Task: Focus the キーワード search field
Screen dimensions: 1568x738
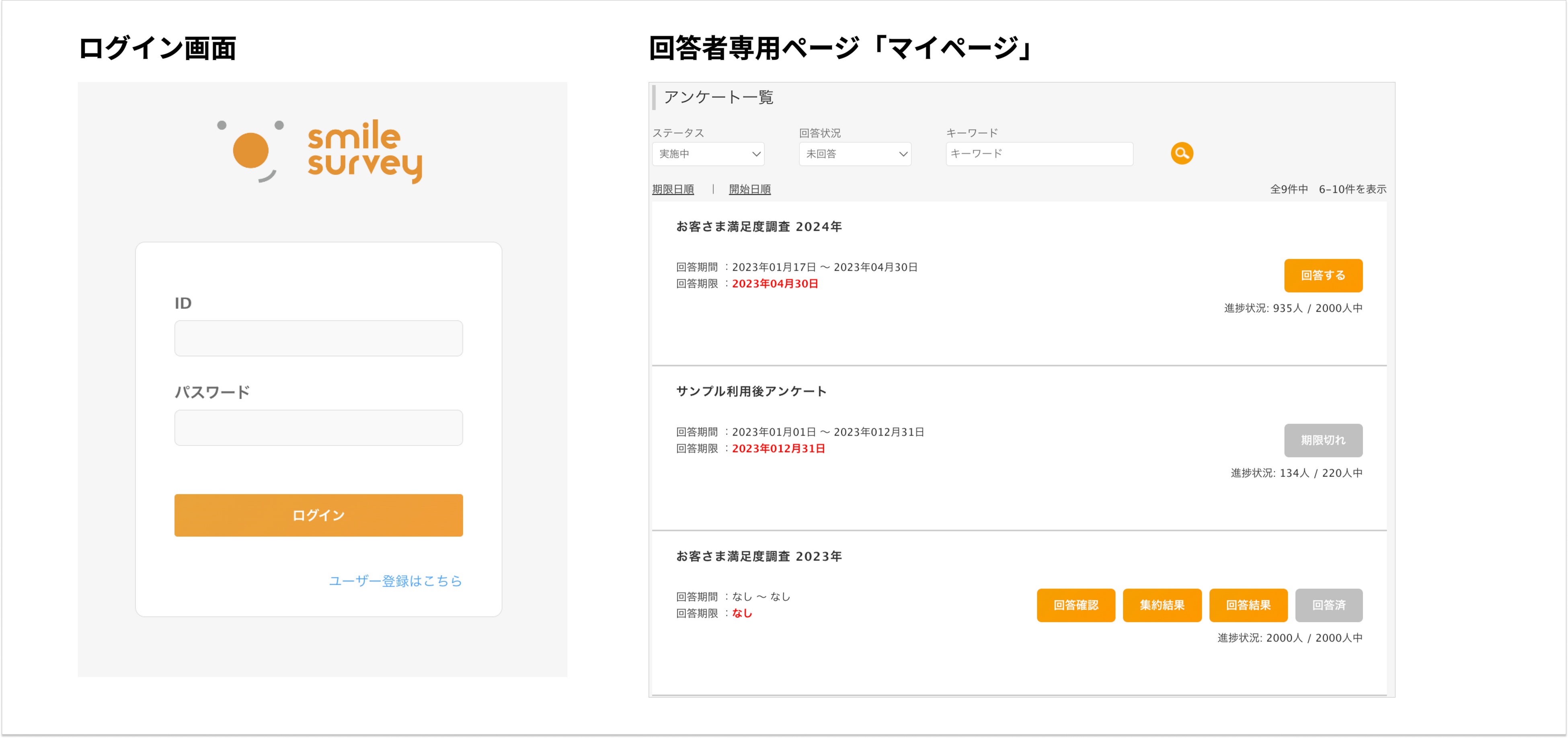Action: (x=1039, y=154)
